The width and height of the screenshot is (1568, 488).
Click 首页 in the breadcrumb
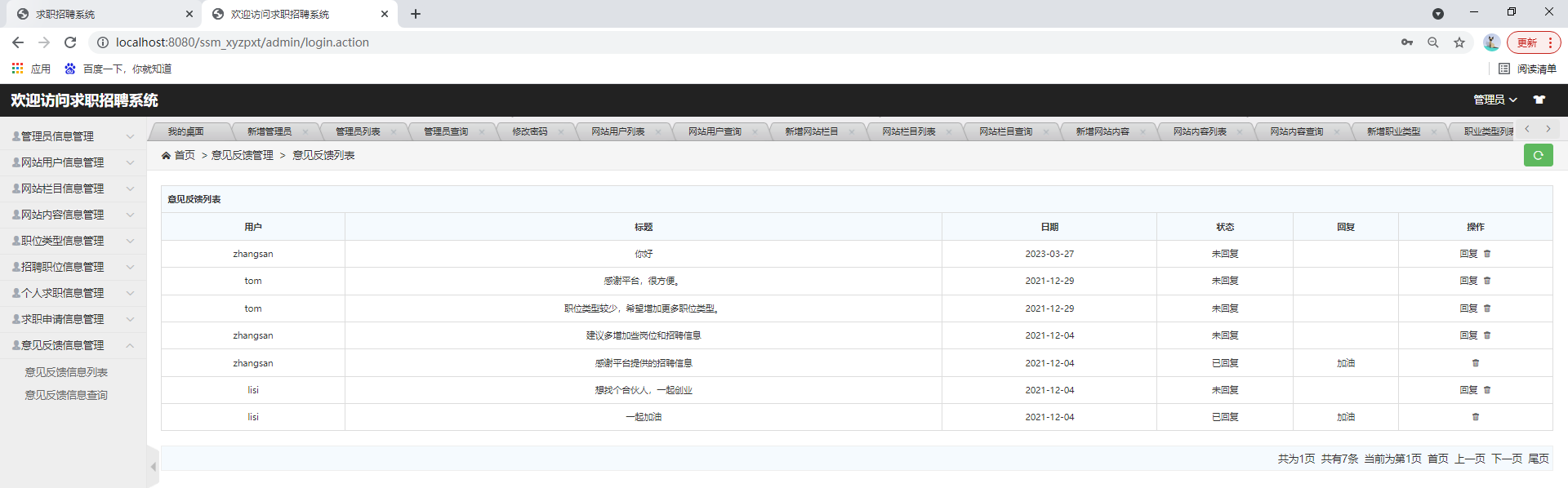coord(185,155)
